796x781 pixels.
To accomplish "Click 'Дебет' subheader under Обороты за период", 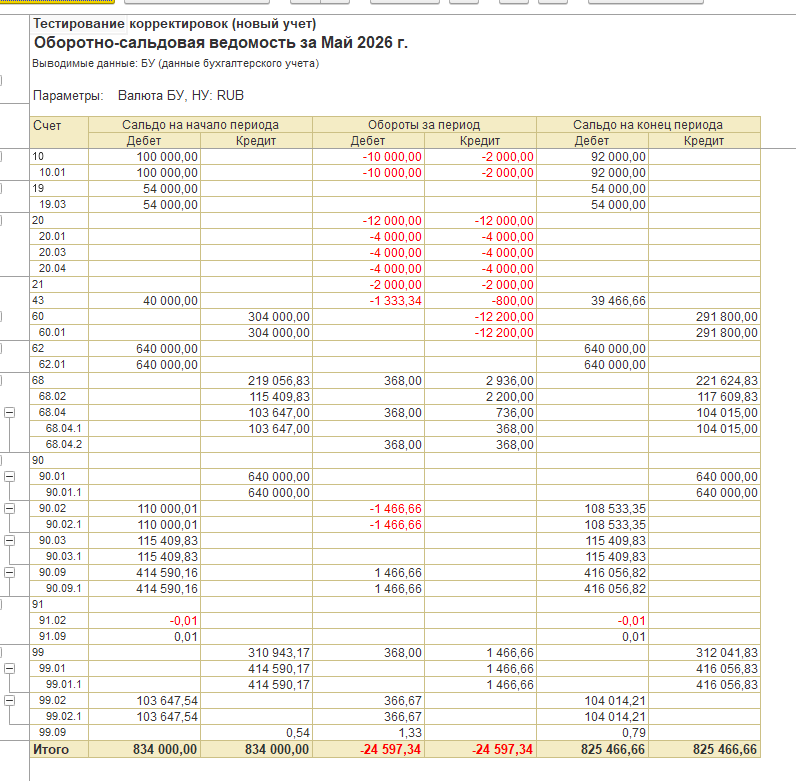I will [368, 141].
